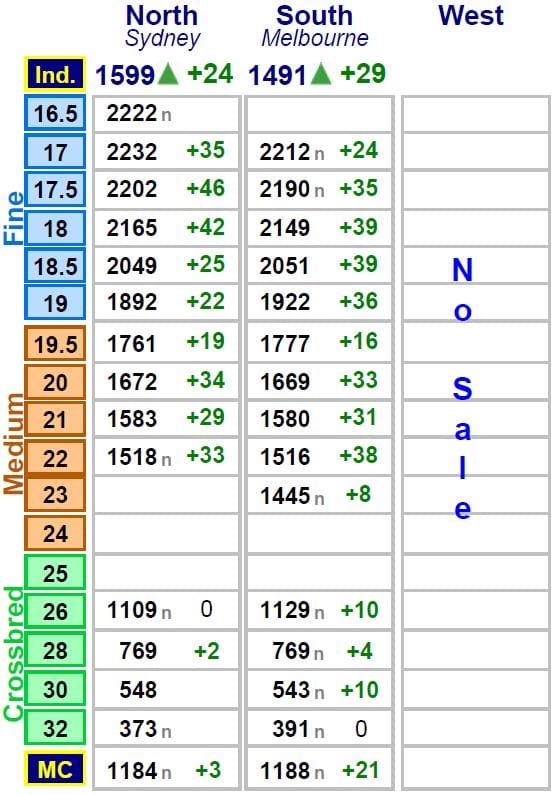The image size is (556, 795).
Task: Click South price 2051 for 18.5 micron
Action: click(284, 266)
